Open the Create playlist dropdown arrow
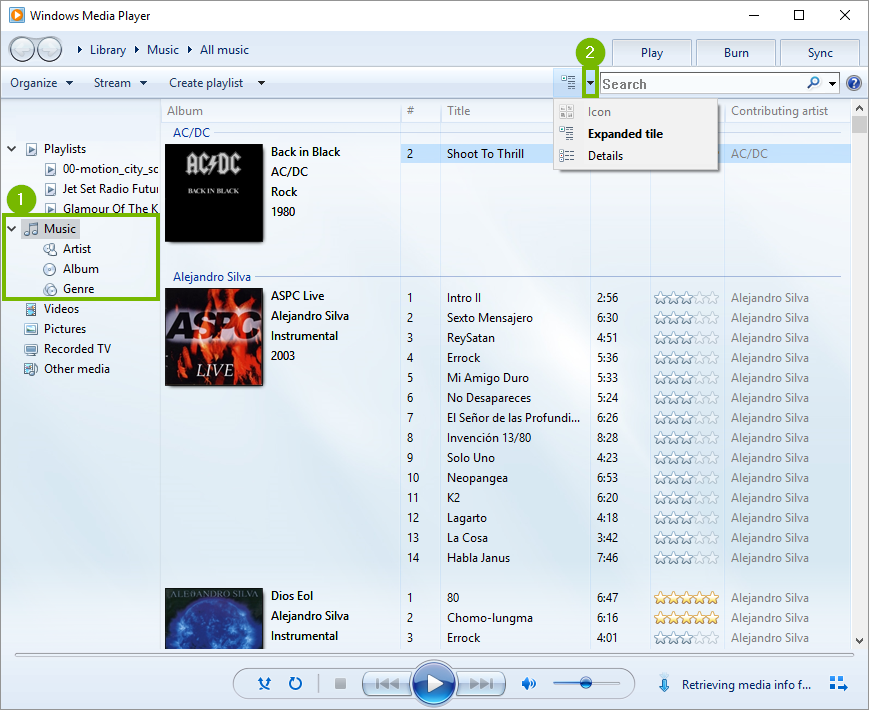 click(x=260, y=82)
